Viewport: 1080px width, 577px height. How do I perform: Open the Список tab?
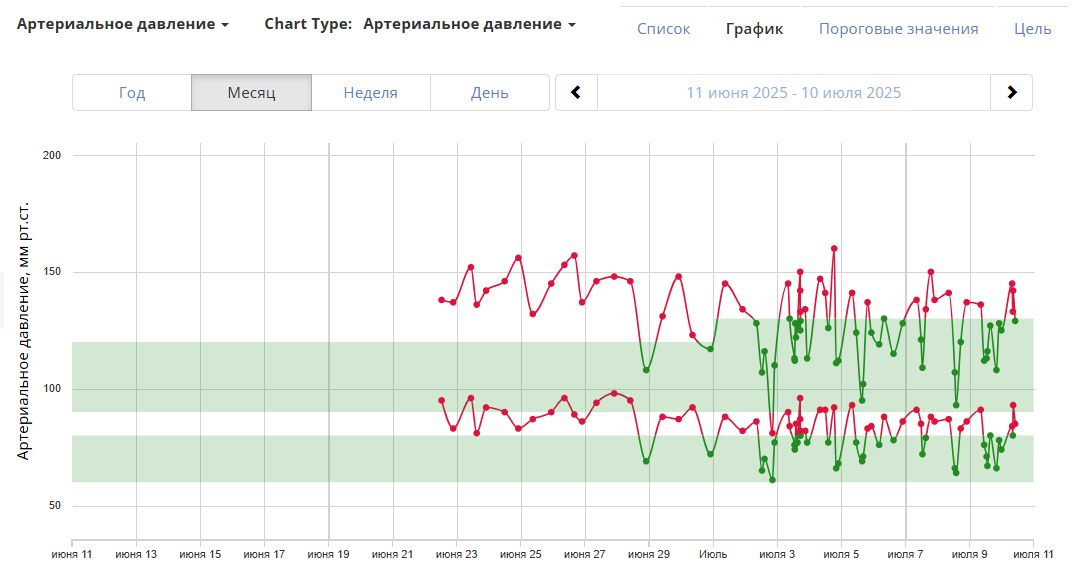[x=663, y=29]
